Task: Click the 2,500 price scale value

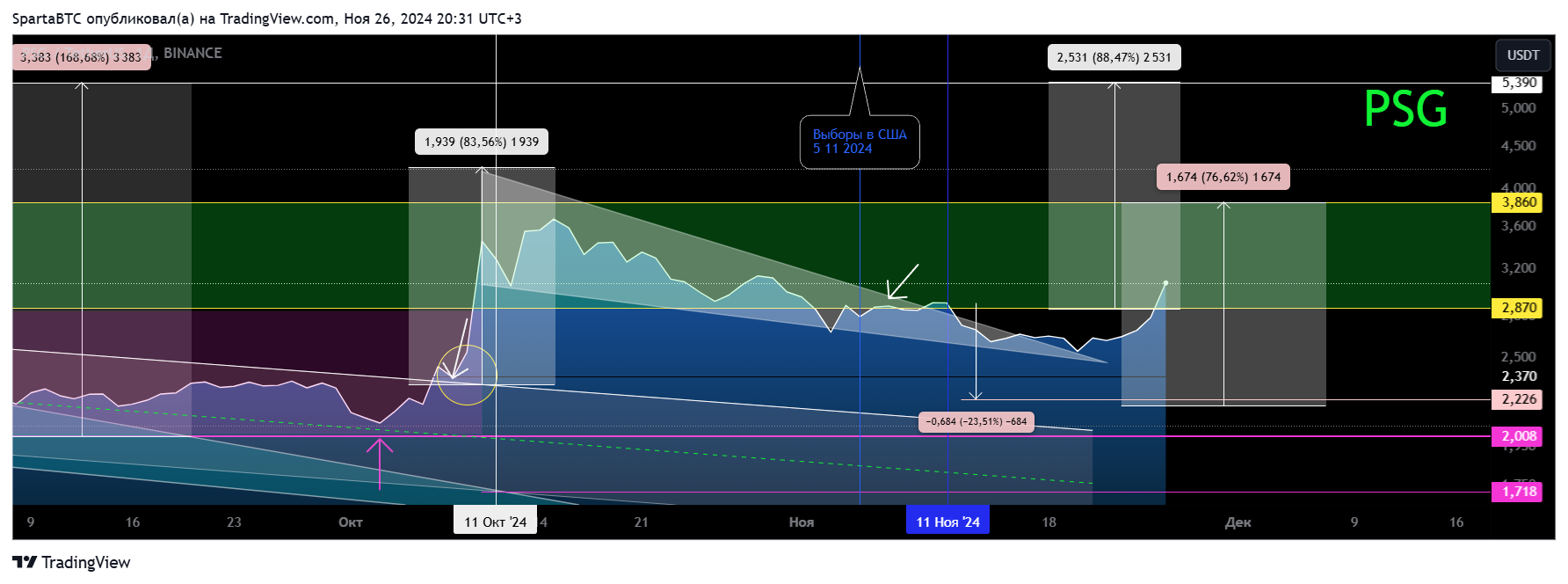Action: click(x=1518, y=357)
